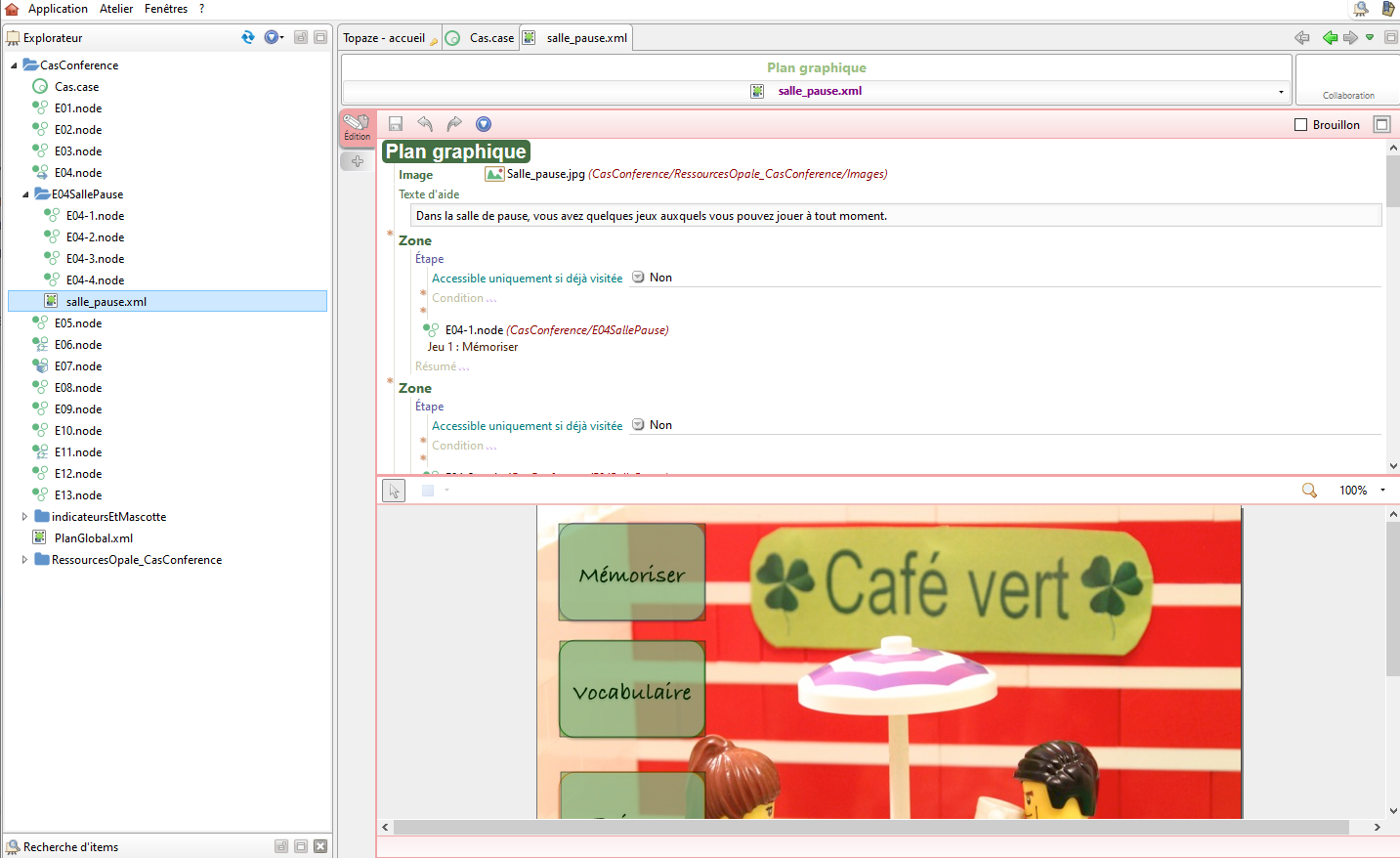Select E11.node in the explorer
Image resolution: width=1400 pixels, height=858 pixels.
pyautogui.click(x=78, y=452)
